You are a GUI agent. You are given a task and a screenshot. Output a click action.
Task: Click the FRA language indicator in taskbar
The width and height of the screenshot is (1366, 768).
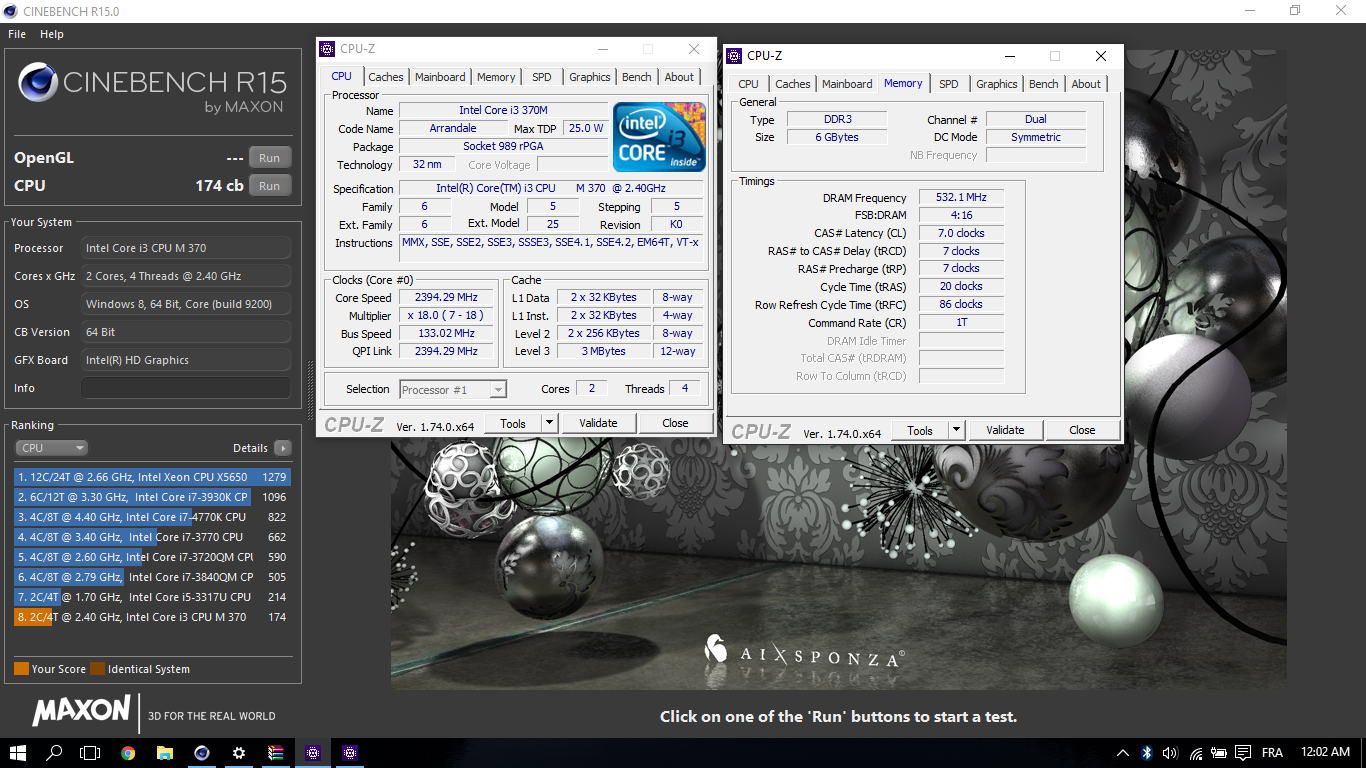tap(1272, 753)
